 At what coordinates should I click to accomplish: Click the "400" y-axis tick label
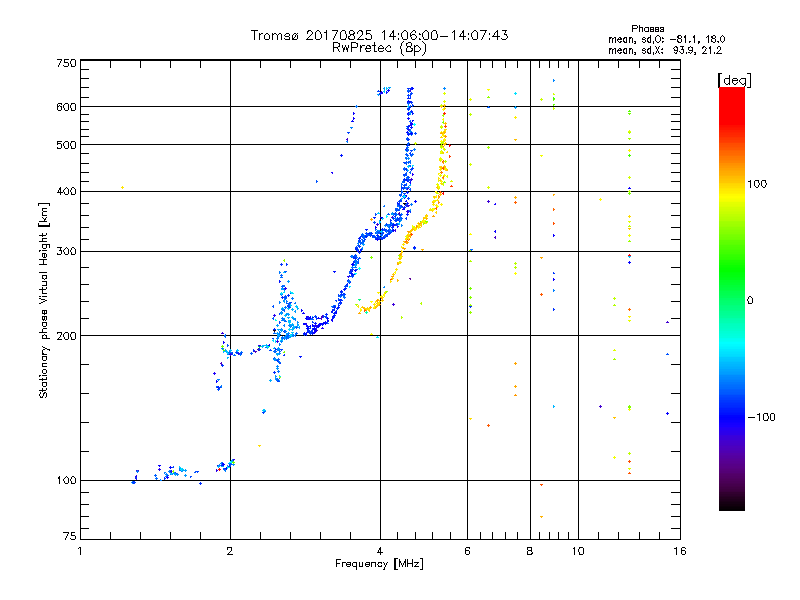pyautogui.click(x=66, y=191)
